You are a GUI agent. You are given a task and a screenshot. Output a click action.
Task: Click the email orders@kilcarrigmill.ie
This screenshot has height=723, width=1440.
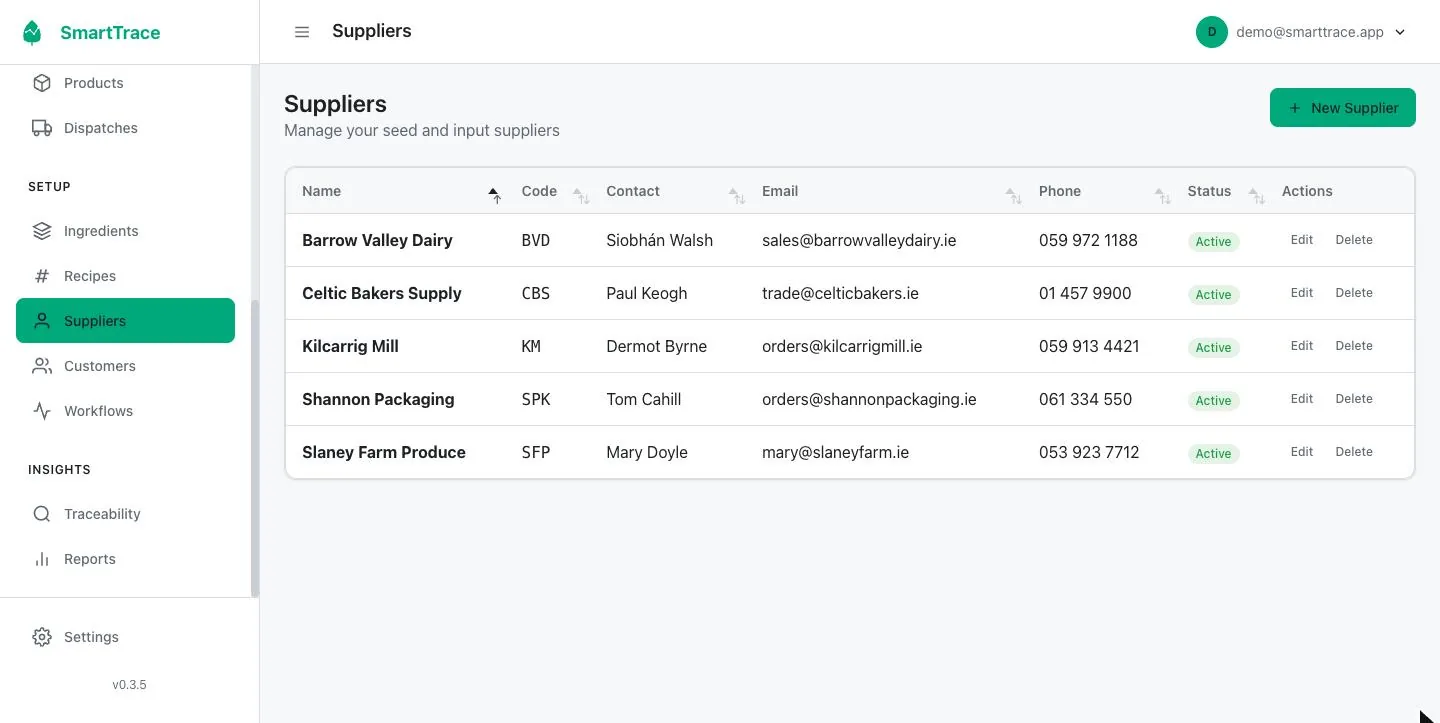(x=842, y=346)
